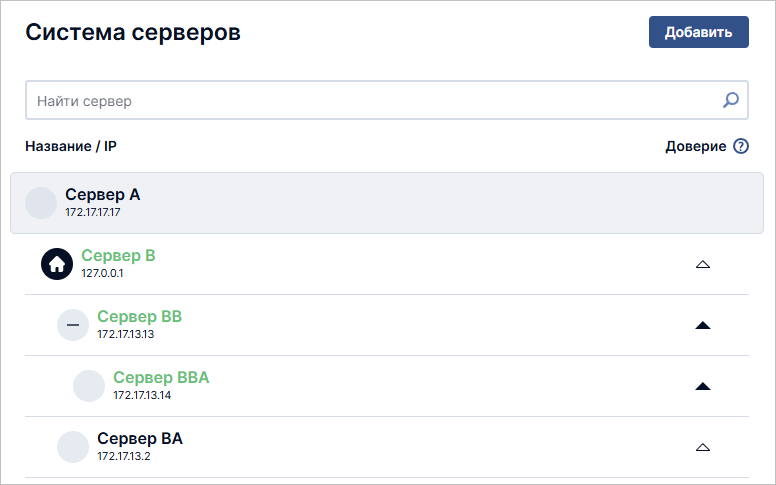This screenshot has width=776, height=485.
Task: Select the Сервер A row
Action: [387, 203]
